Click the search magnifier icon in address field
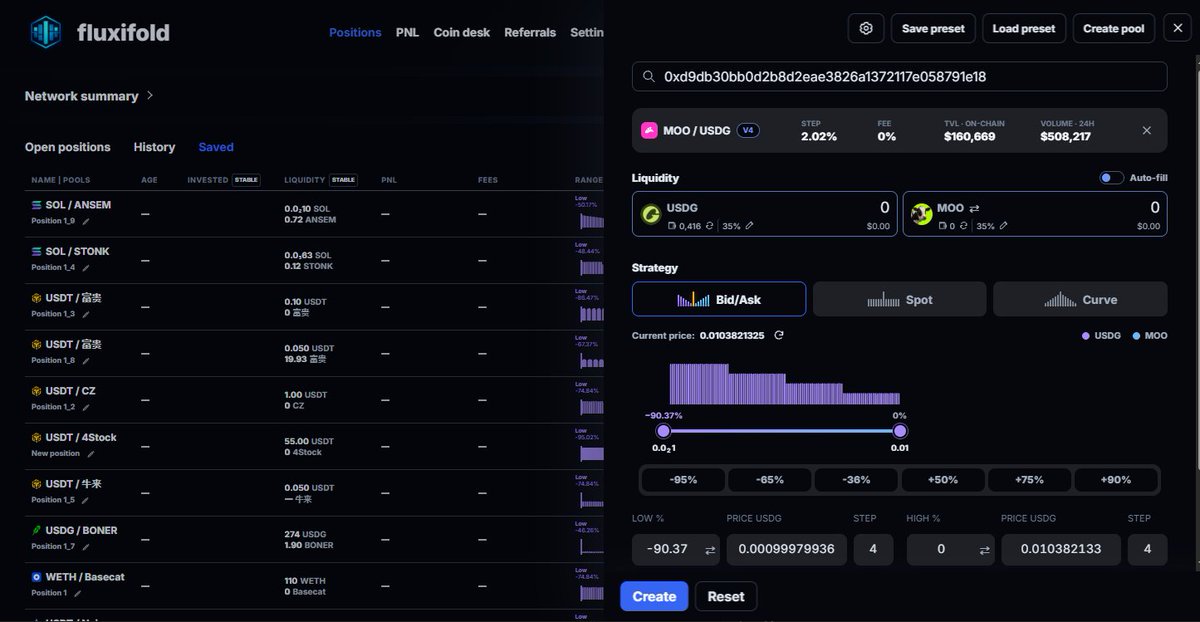 coord(648,77)
